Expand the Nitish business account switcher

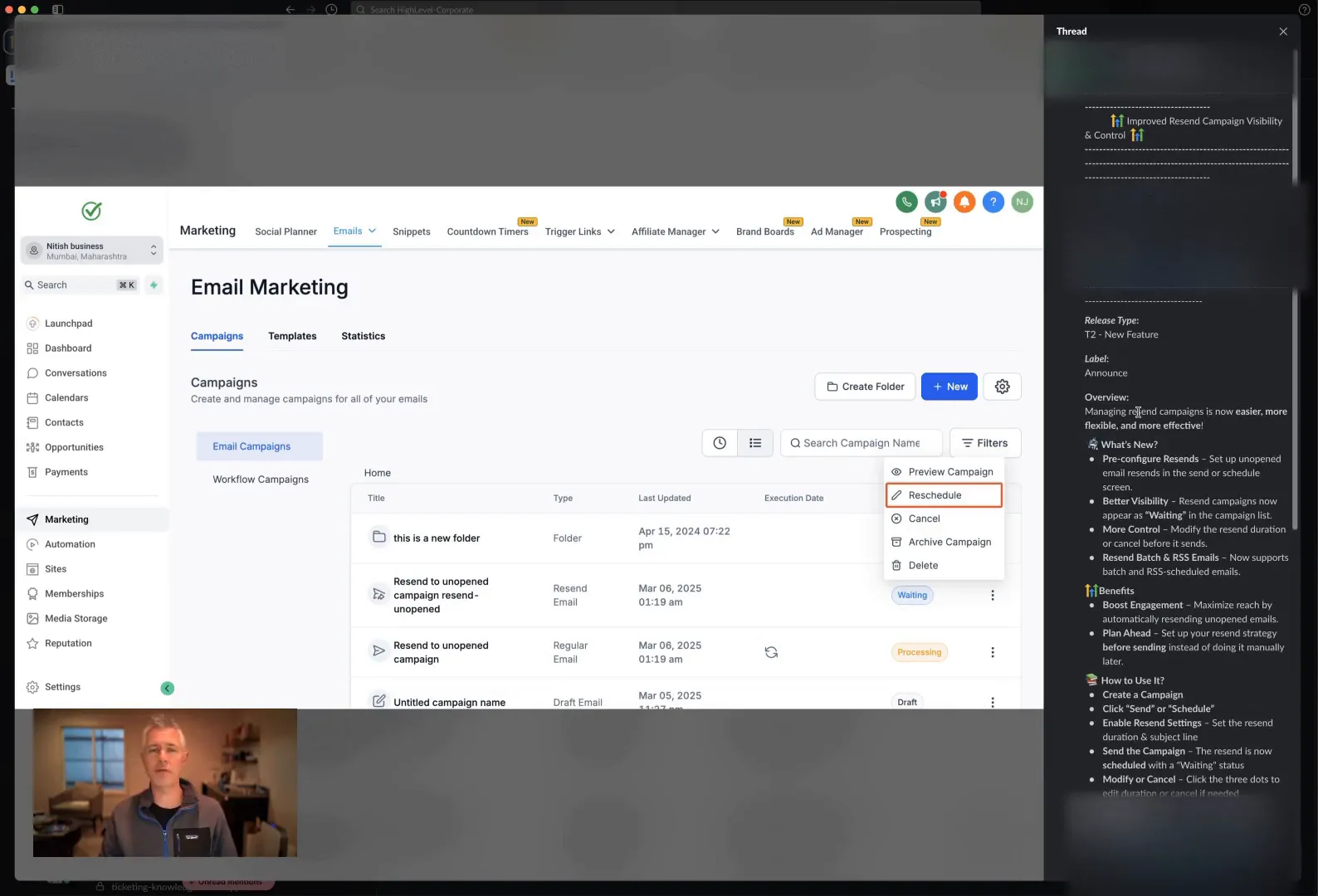pyautogui.click(x=91, y=251)
